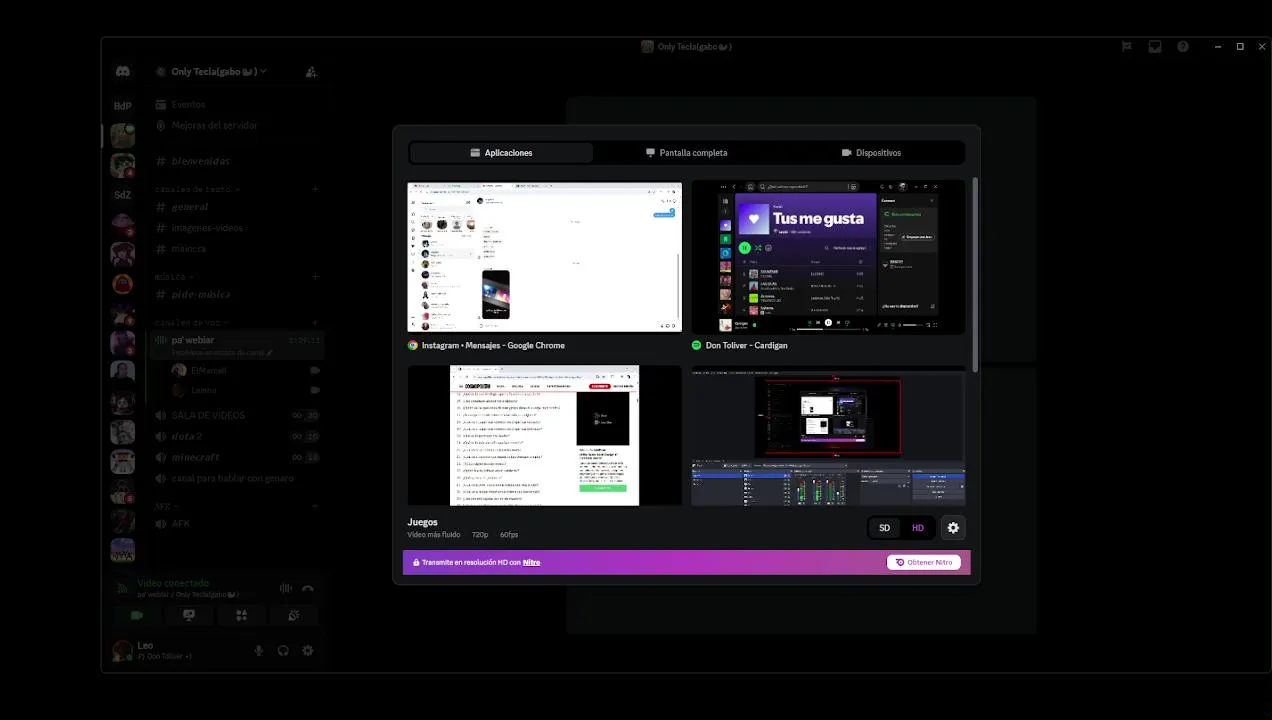Select the Spotify Don Toliver - Cardigan thumbnail

pos(829,256)
